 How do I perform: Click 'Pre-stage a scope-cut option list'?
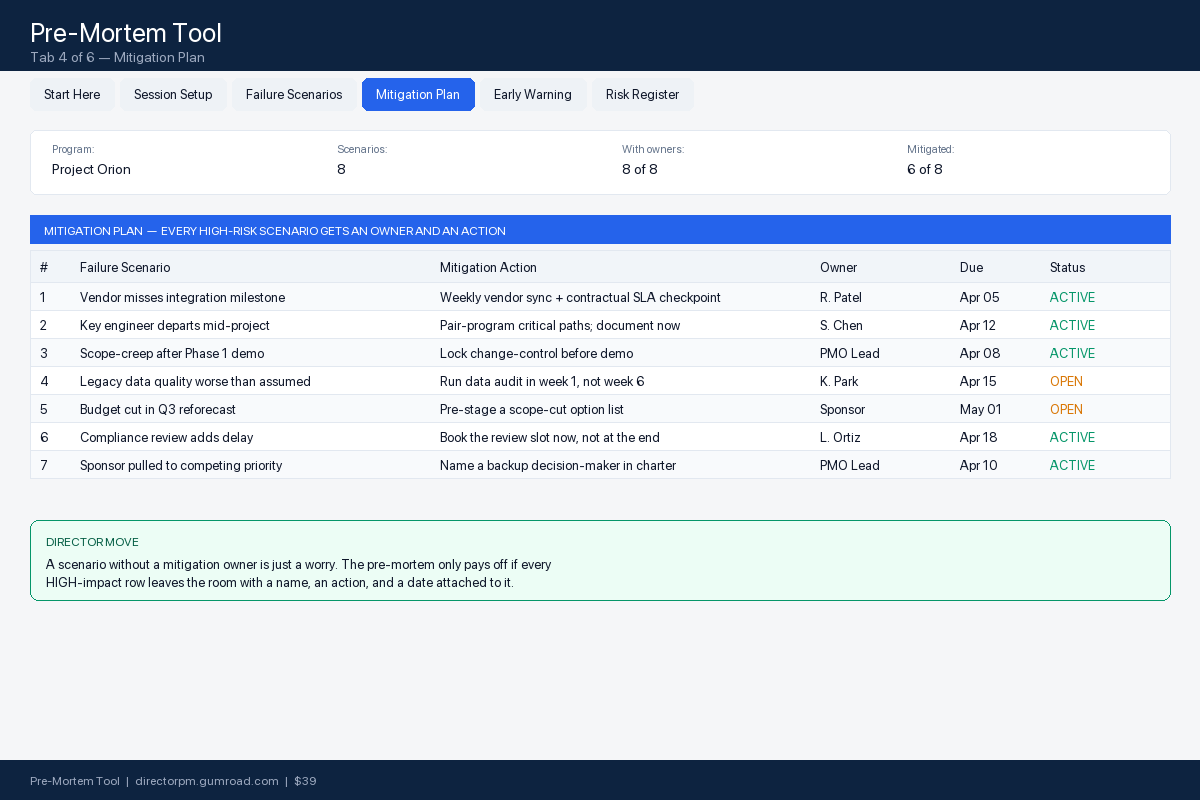[x=532, y=410]
